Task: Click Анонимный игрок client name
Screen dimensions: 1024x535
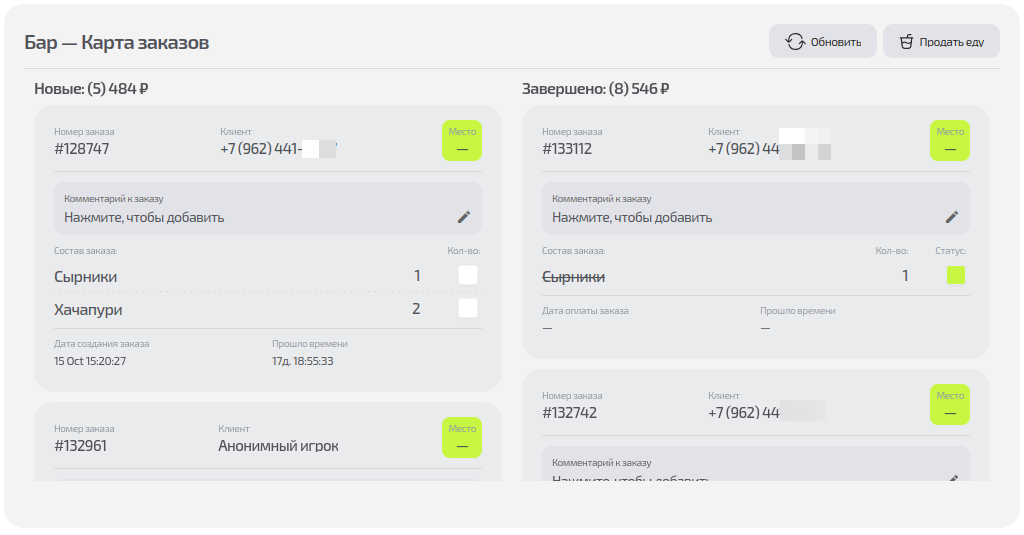Action: click(x=278, y=446)
